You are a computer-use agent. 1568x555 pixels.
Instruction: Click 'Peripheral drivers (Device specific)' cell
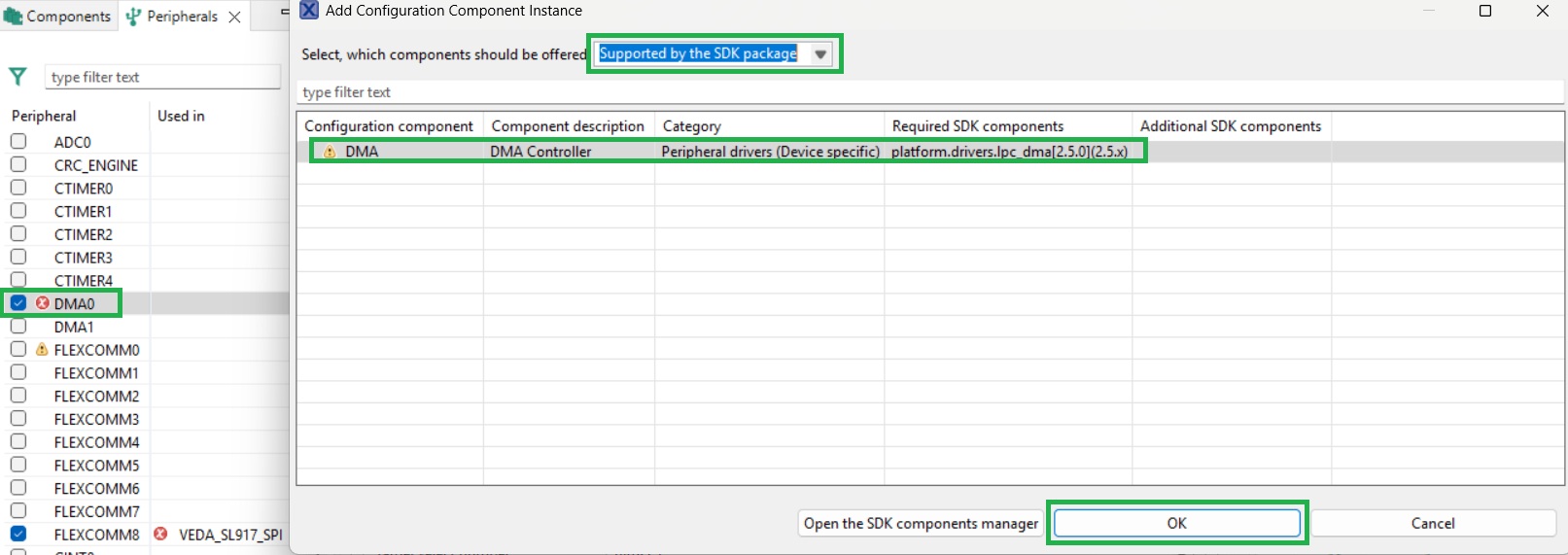[x=770, y=152]
